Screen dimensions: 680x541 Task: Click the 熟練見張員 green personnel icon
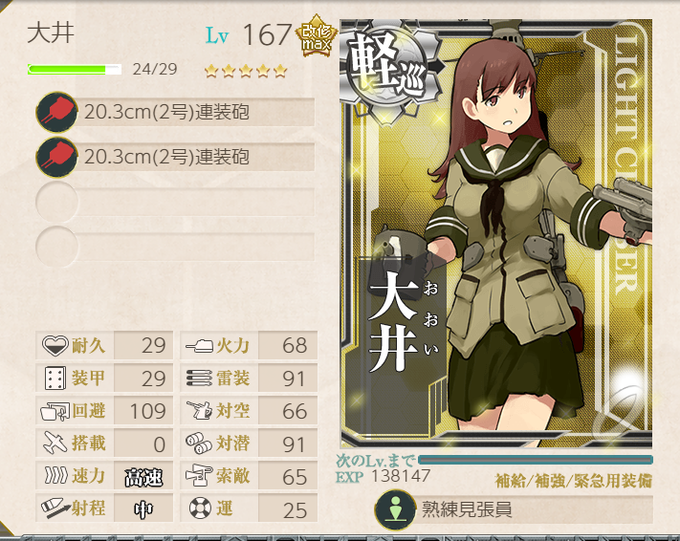pos(395,509)
